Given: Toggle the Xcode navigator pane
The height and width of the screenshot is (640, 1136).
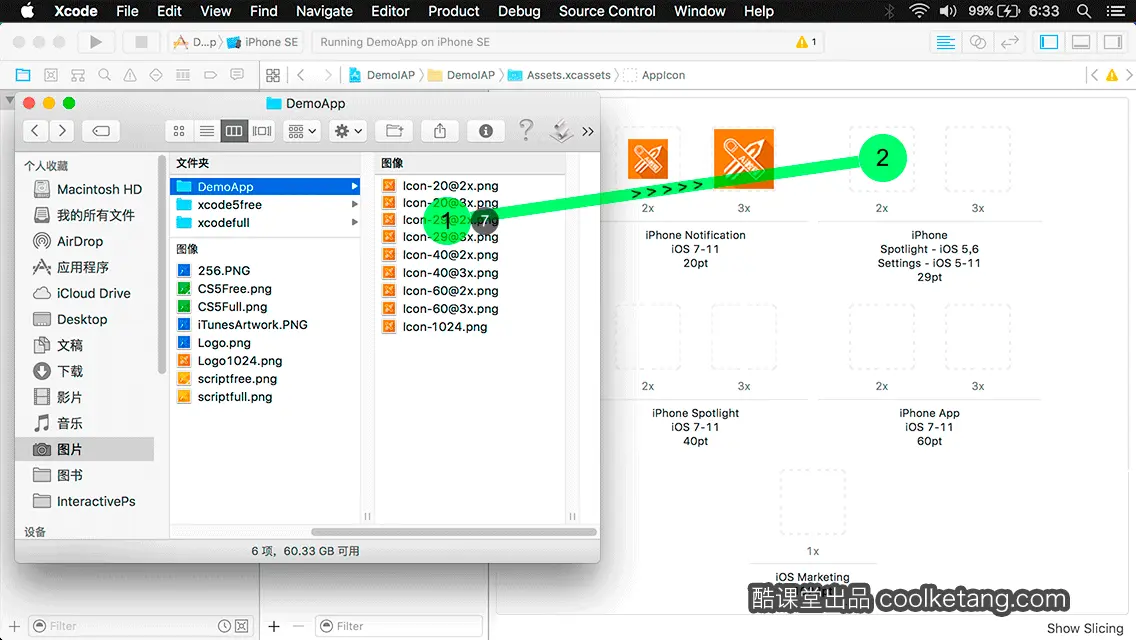Looking at the screenshot, I should [x=1049, y=42].
